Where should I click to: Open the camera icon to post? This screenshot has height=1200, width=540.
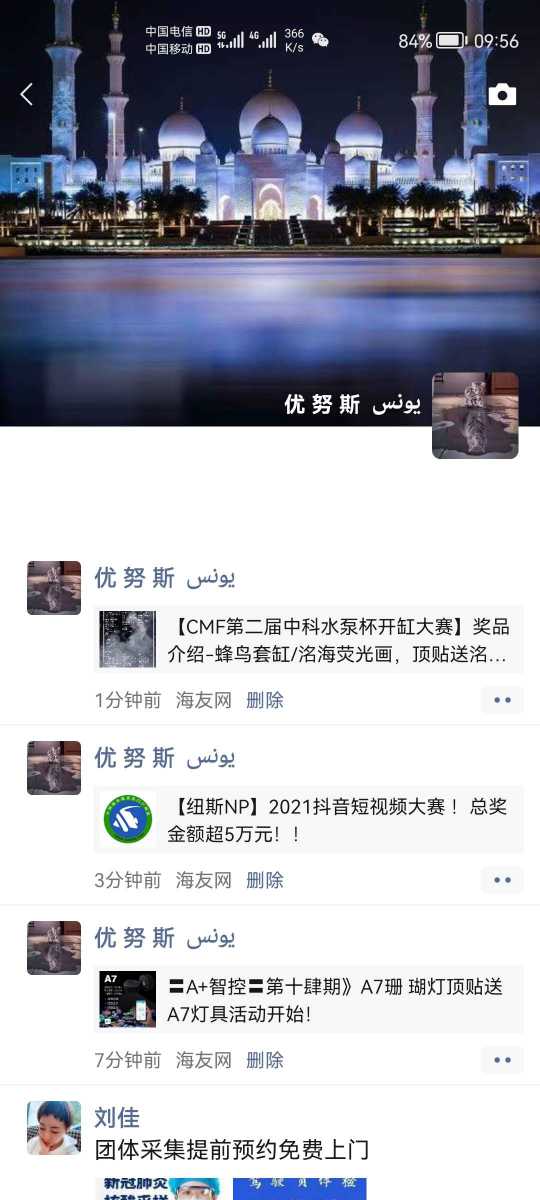click(502, 95)
